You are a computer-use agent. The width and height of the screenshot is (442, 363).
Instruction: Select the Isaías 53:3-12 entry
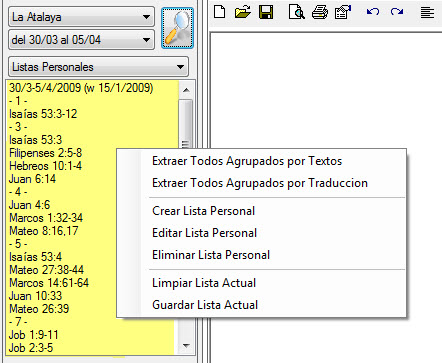point(43,114)
